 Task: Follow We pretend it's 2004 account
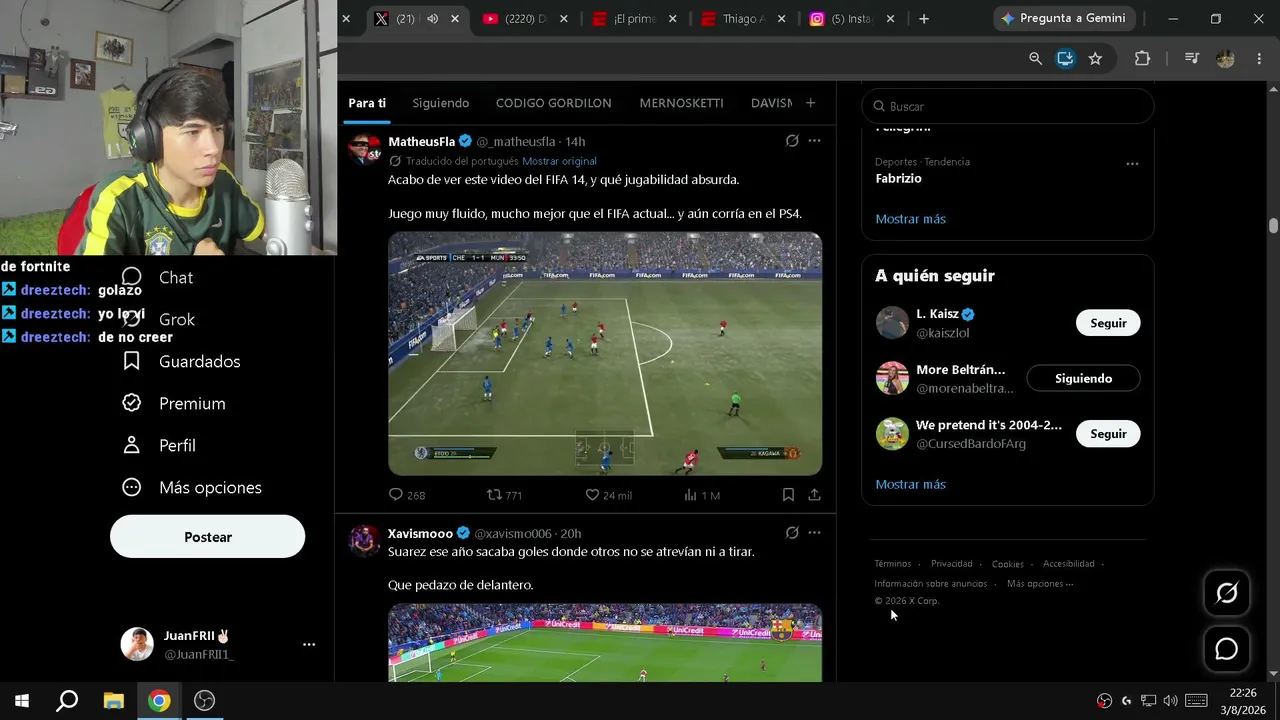click(1108, 434)
